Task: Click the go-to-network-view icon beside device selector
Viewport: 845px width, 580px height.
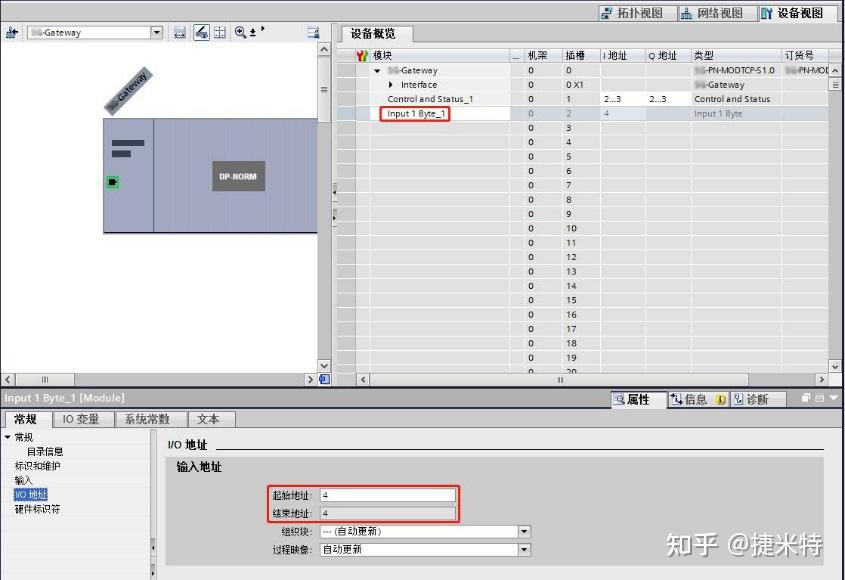Action: coord(12,33)
